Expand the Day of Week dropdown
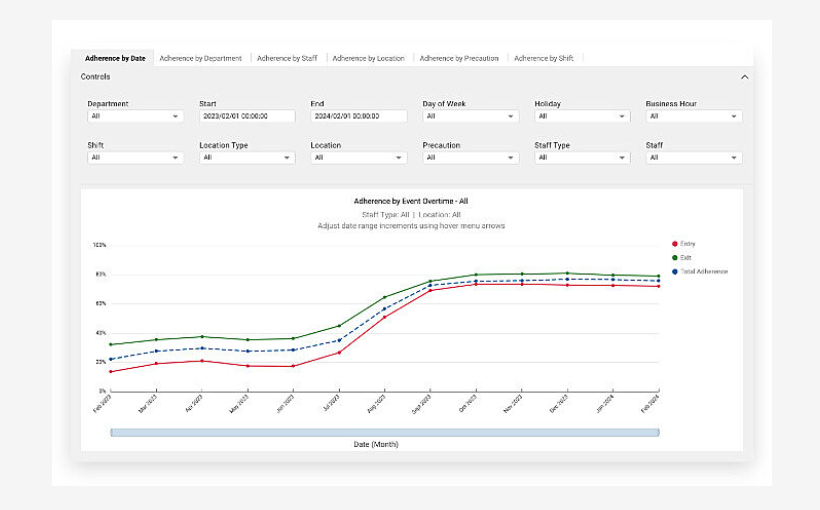 click(x=469, y=116)
